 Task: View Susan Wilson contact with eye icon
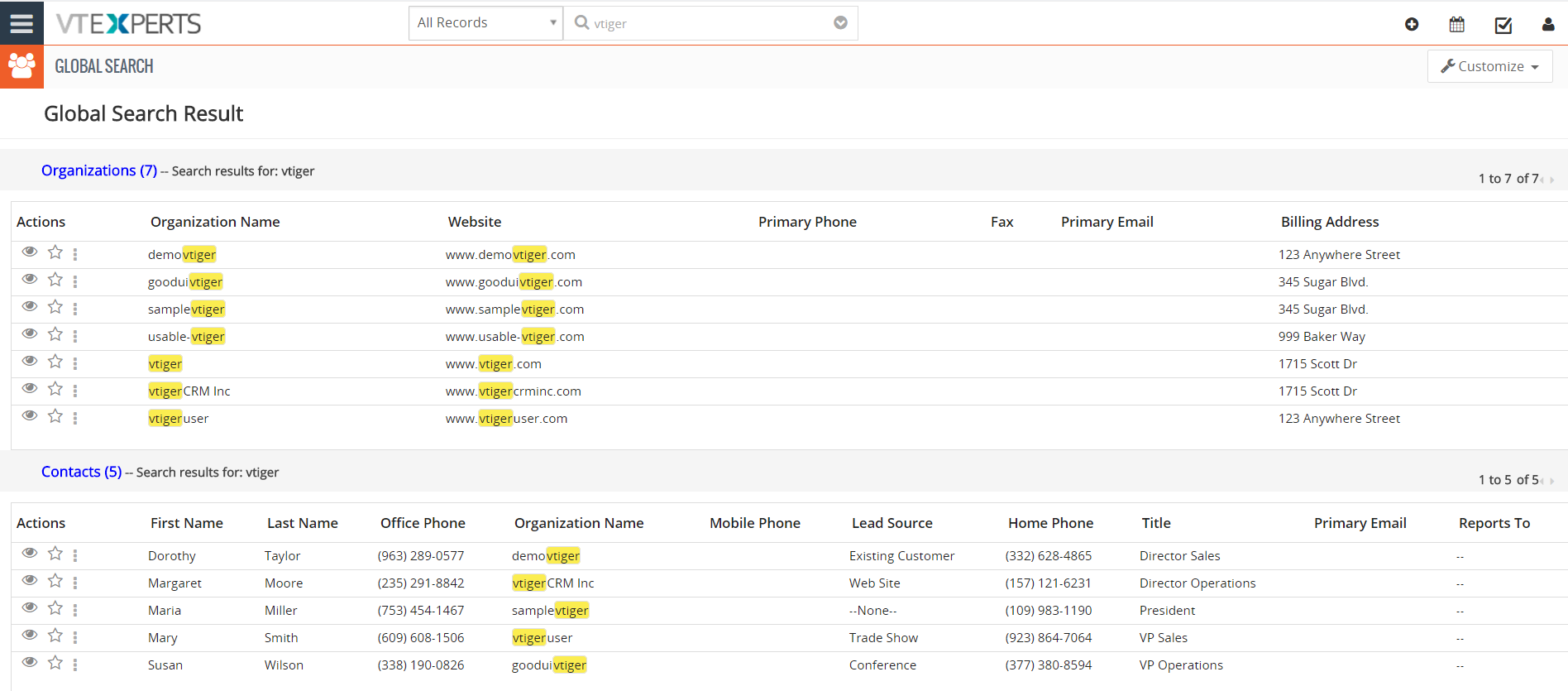tap(30, 662)
